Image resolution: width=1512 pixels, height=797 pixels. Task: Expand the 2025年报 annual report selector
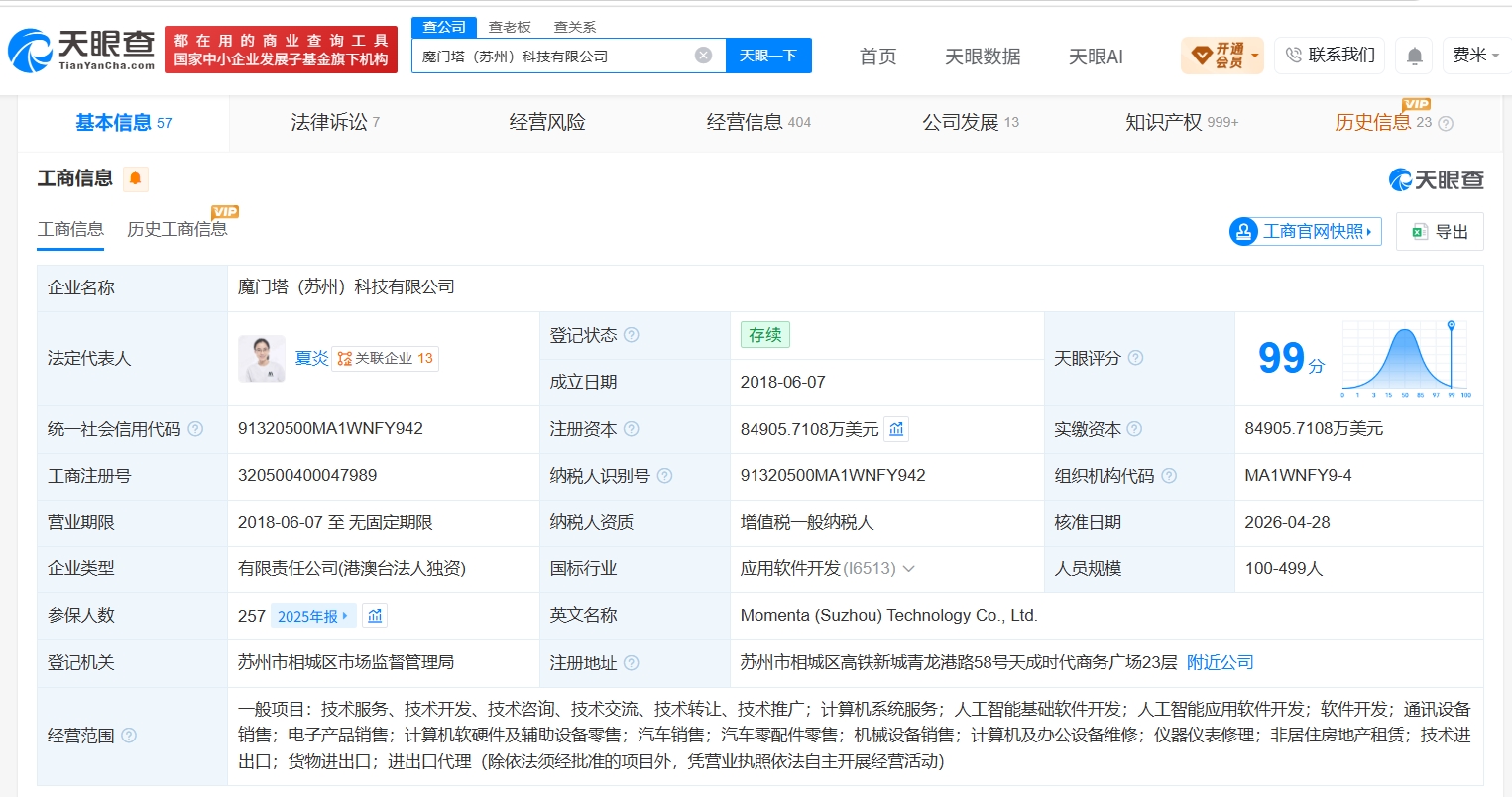(x=313, y=616)
